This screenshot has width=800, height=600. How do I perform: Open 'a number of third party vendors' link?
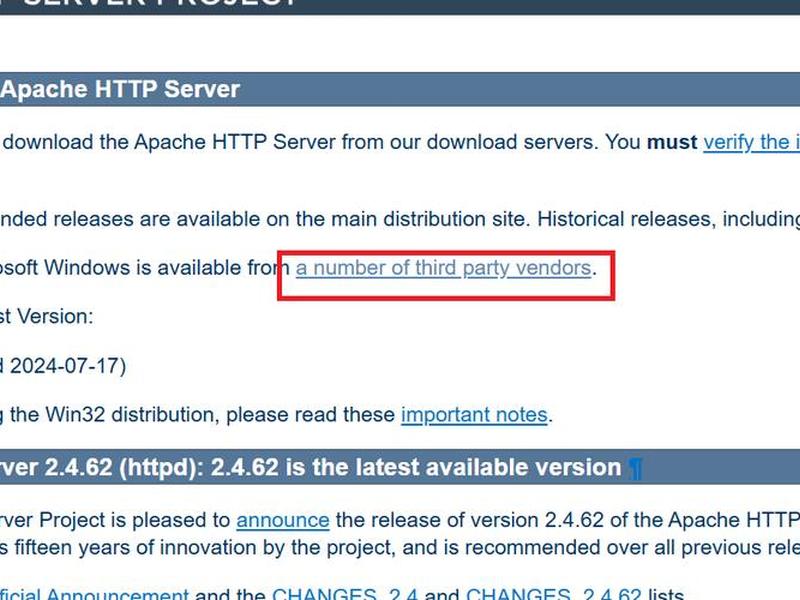tap(443, 268)
